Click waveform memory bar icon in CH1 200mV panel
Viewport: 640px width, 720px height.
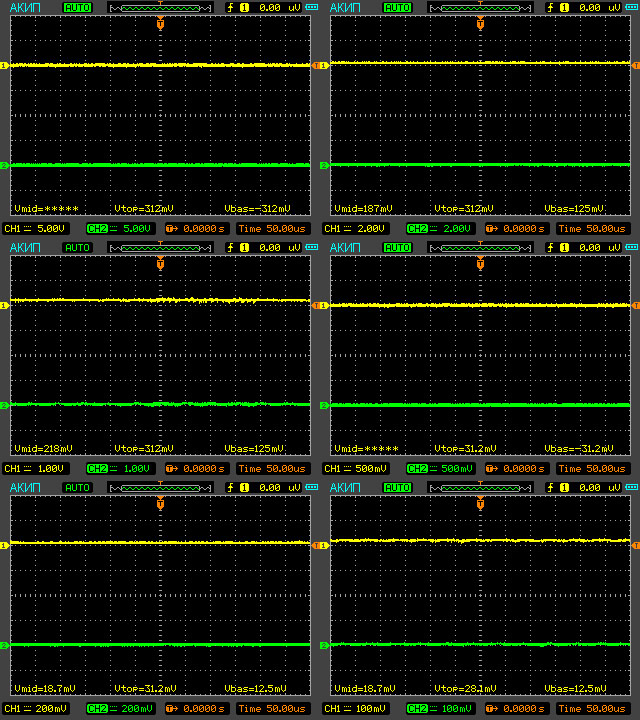click(160, 487)
